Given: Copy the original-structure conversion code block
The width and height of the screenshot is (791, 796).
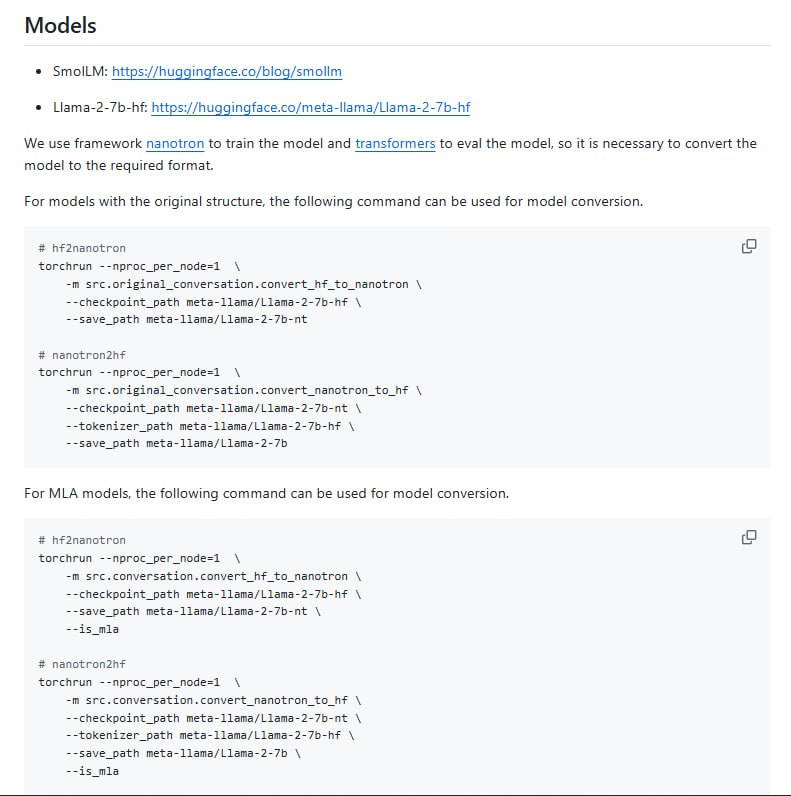Looking at the screenshot, I should [748, 246].
